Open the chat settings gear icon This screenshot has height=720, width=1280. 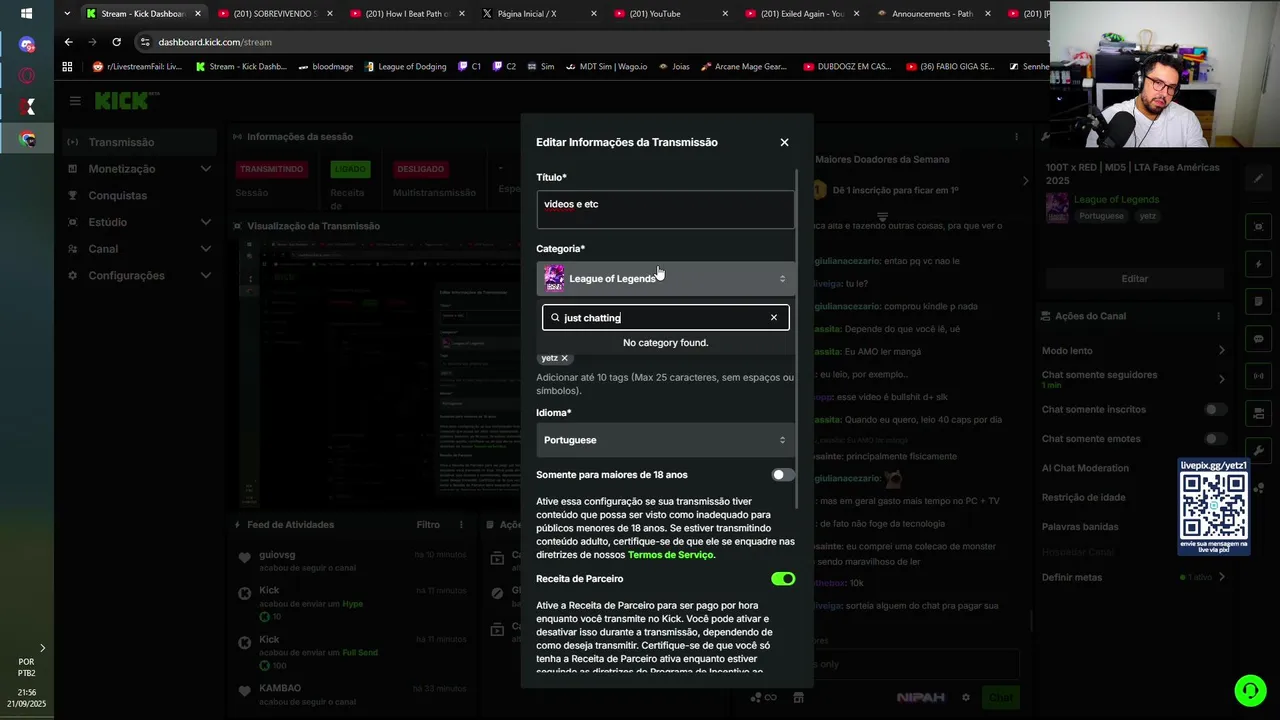pyautogui.click(x=966, y=697)
